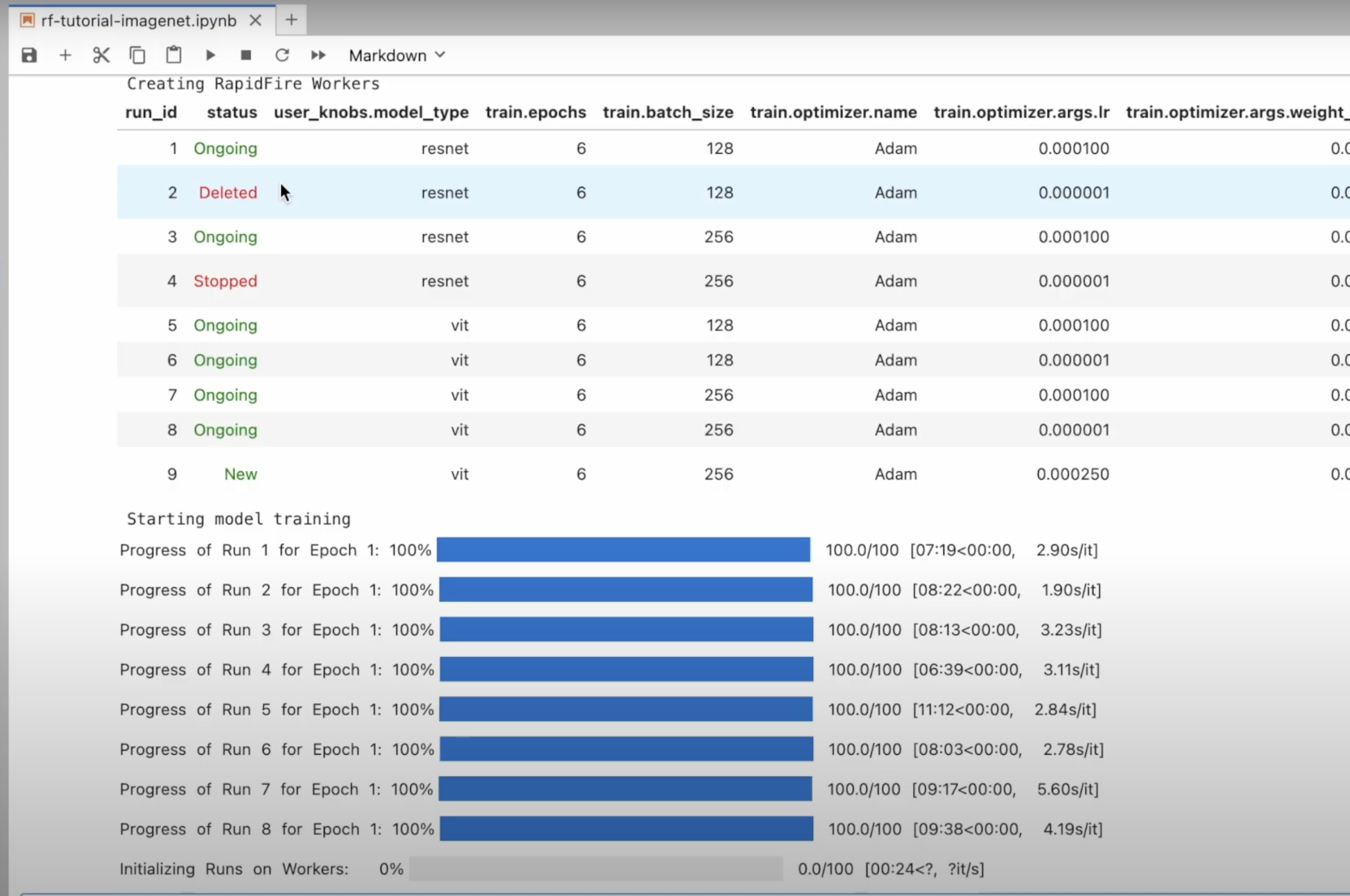The image size is (1350, 896).
Task: Close the rf-tutorial-imagenet.ipynb tab
Action: (256, 21)
